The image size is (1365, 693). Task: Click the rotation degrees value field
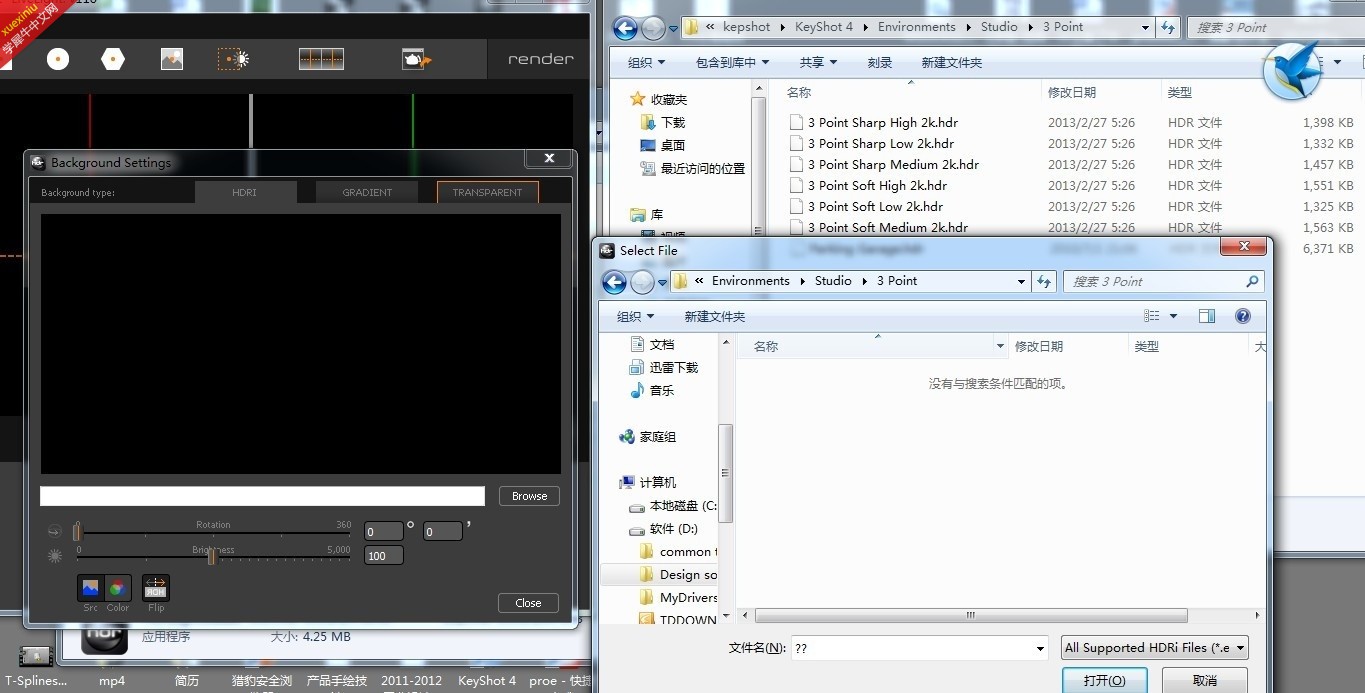pos(384,532)
